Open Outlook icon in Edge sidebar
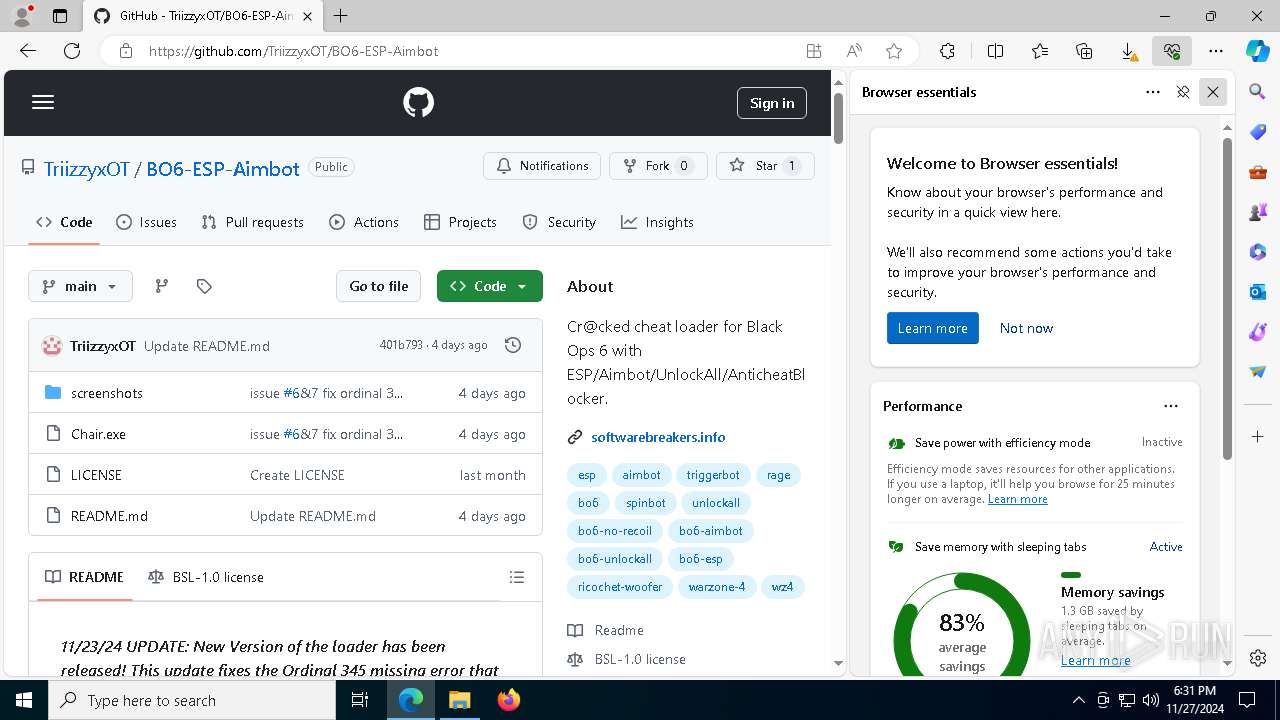Viewport: 1280px width, 720px height. pyautogui.click(x=1258, y=292)
